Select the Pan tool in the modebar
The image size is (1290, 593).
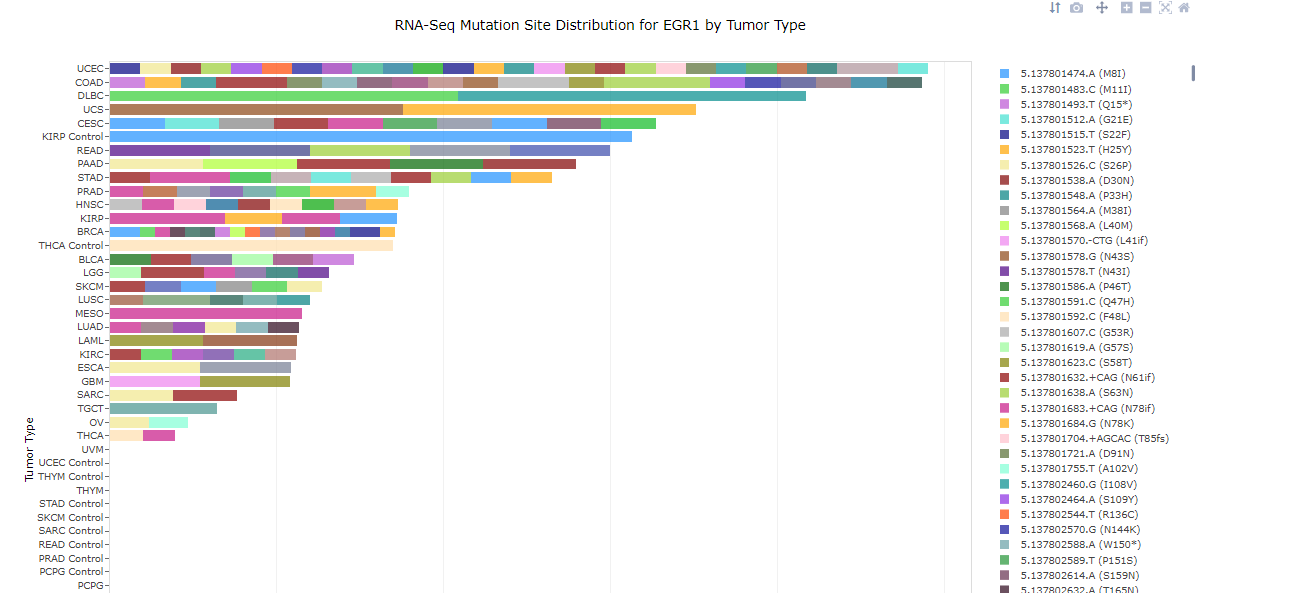click(x=1102, y=7)
